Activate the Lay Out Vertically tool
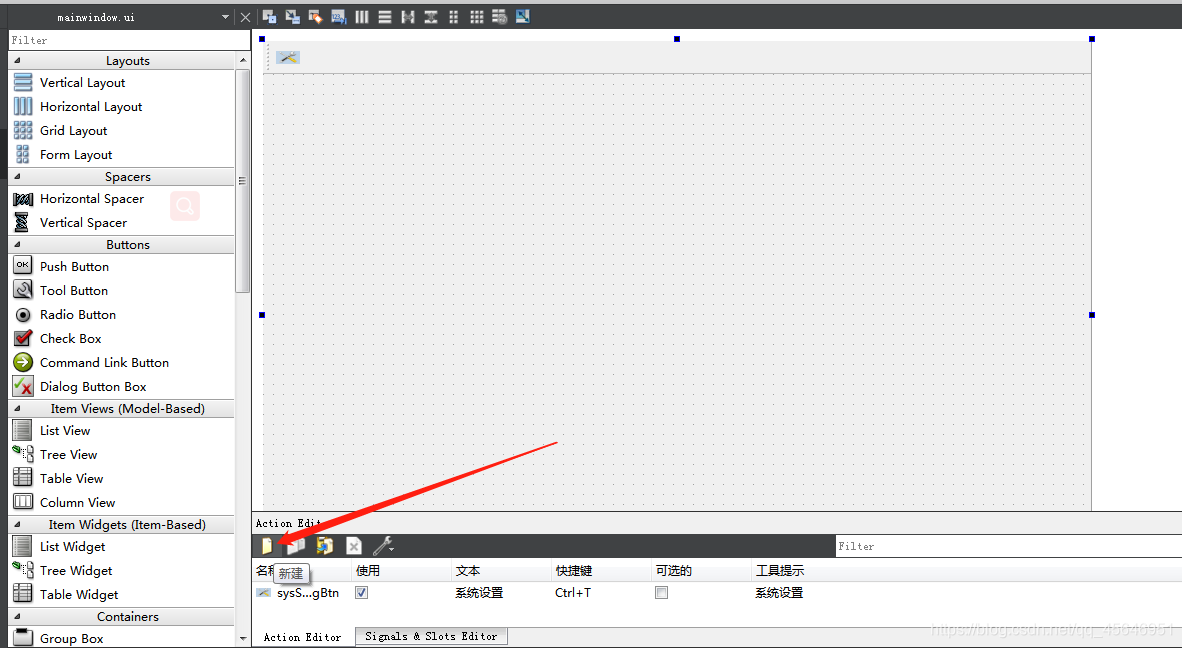 (x=385, y=16)
